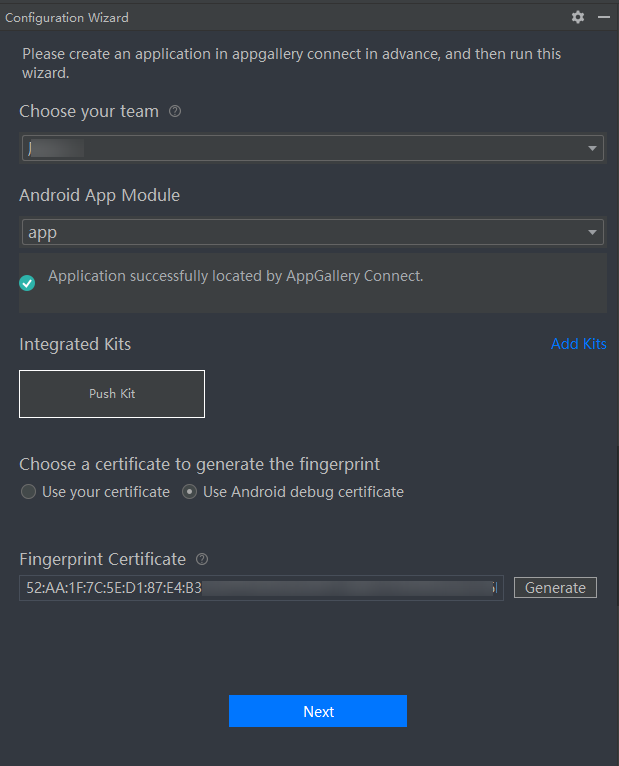Expand the Android App Module dropdown arrow
This screenshot has height=766, width=619.
coord(593,233)
